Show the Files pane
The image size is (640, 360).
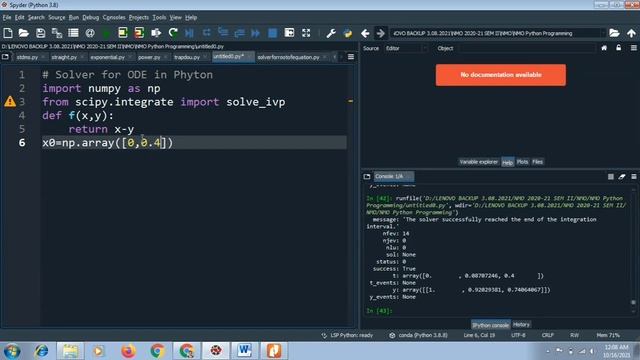(538, 162)
